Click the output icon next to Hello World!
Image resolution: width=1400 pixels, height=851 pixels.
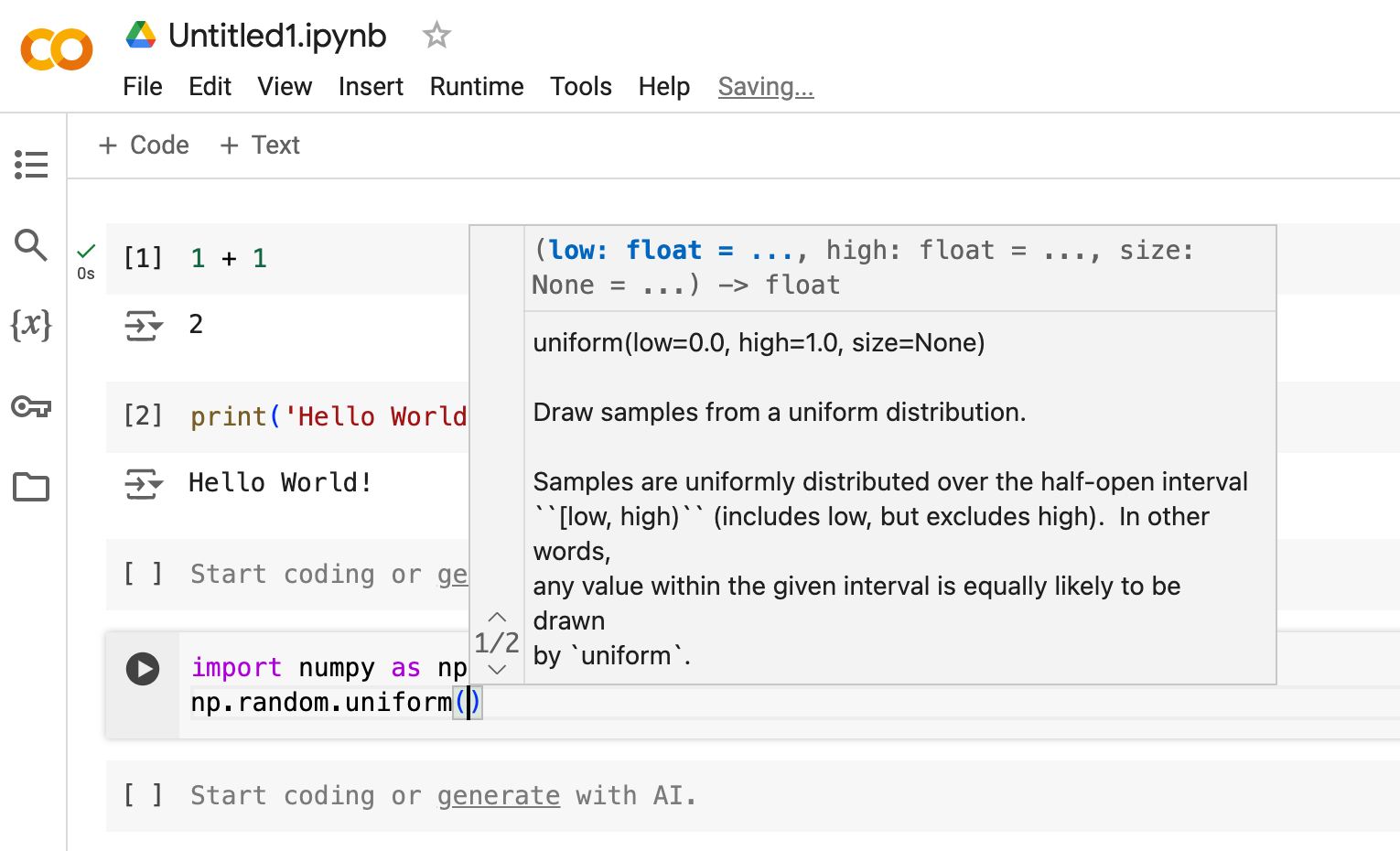click(x=144, y=483)
